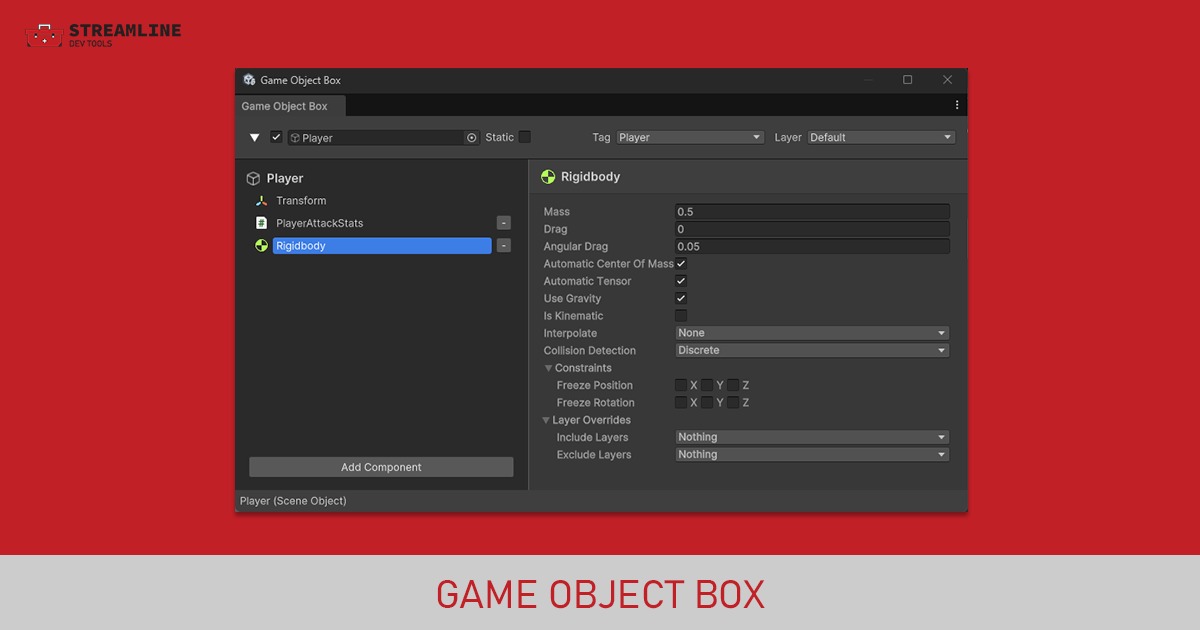Open the window options kebab menu
1200x630 pixels.
[x=956, y=104]
